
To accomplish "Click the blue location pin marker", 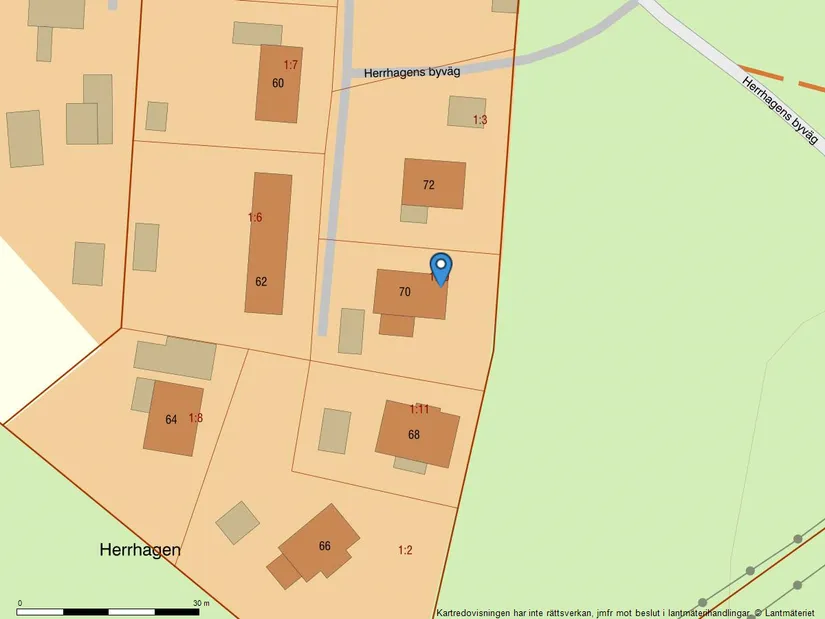I will [x=440, y=268].
